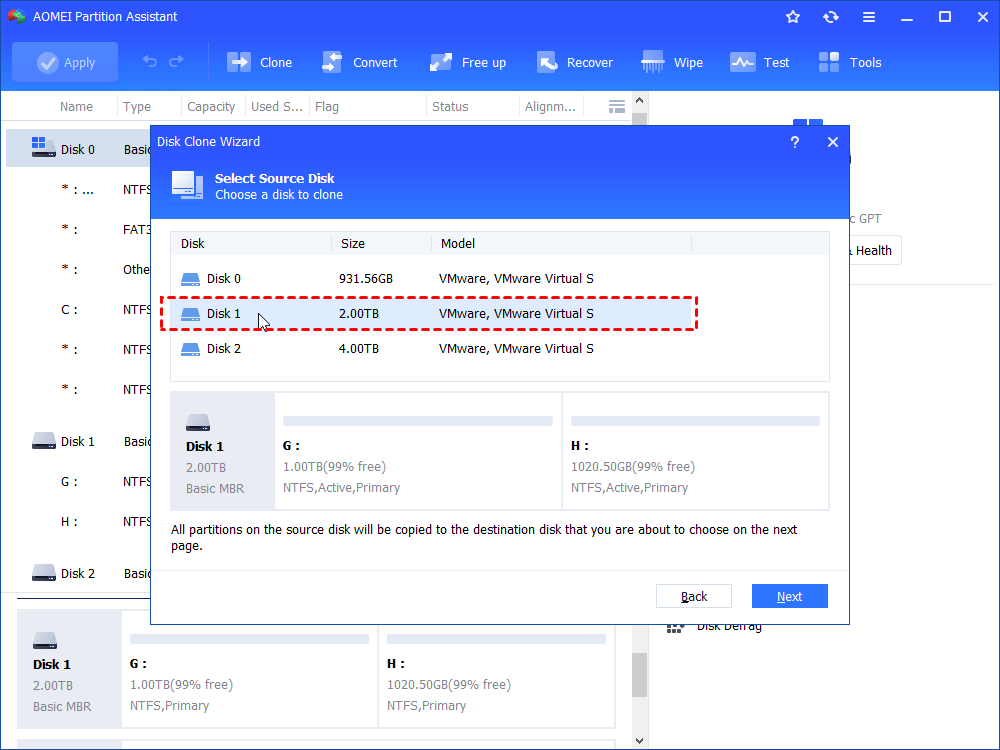Click the Next button in the wizard

[x=790, y=596]
